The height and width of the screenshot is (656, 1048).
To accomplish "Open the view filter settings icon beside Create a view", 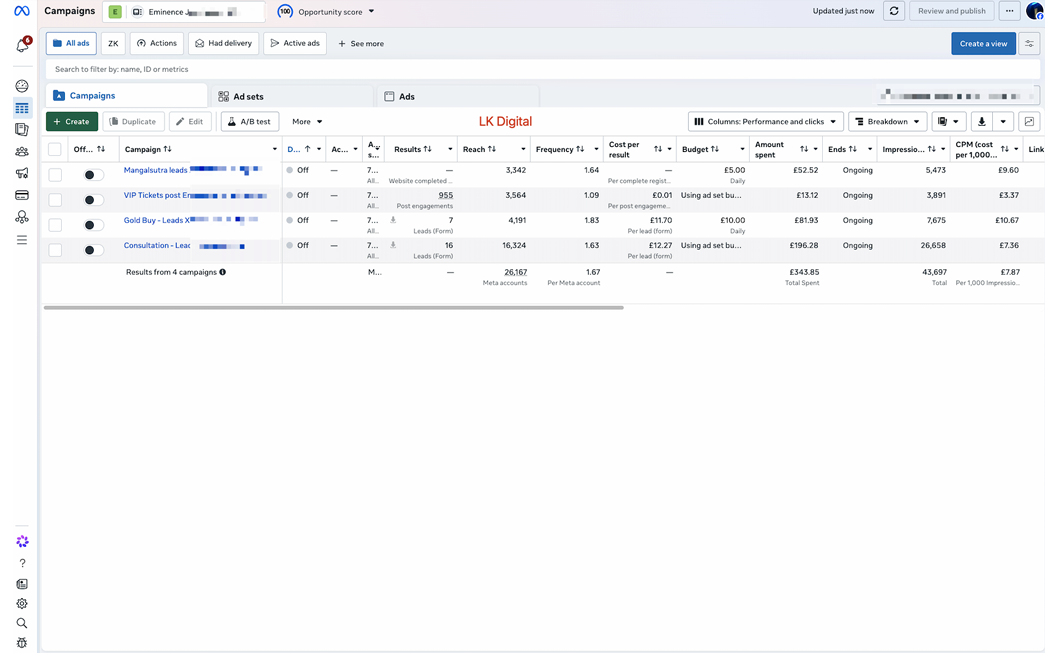I will tap(1029, 44).
